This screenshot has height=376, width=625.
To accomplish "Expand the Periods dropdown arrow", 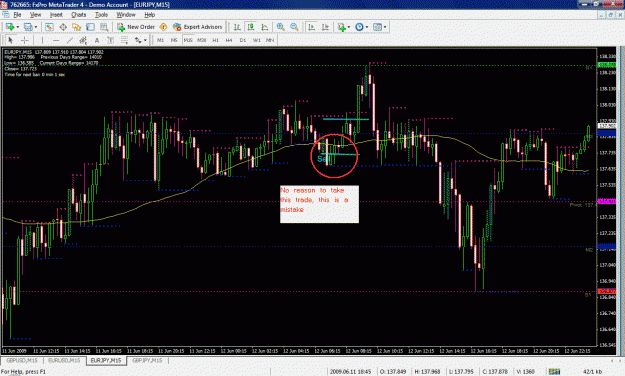I will pyautogui.click(x=367, y=27).
